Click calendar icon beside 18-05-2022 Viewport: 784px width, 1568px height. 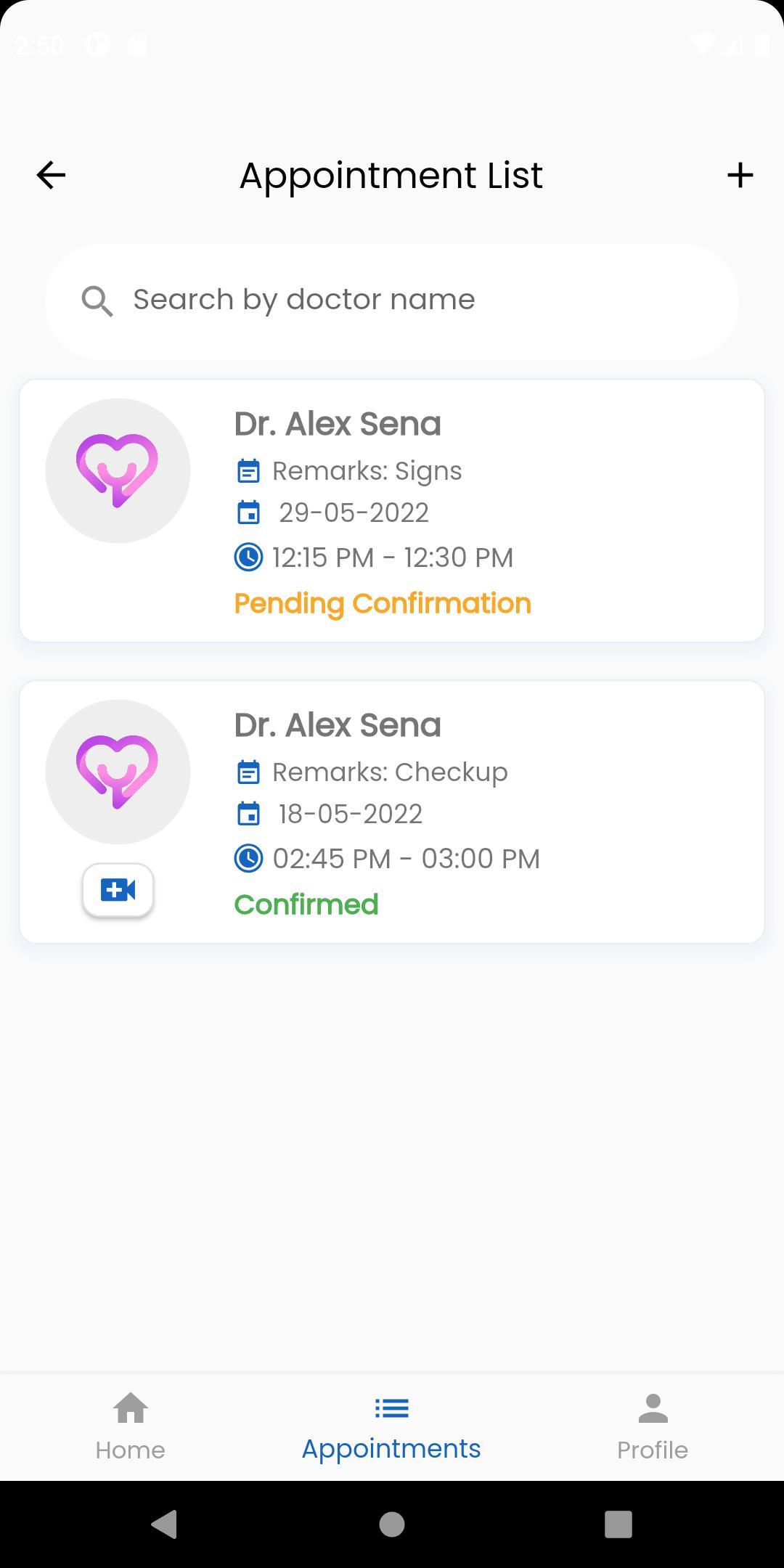pos(248,814)
